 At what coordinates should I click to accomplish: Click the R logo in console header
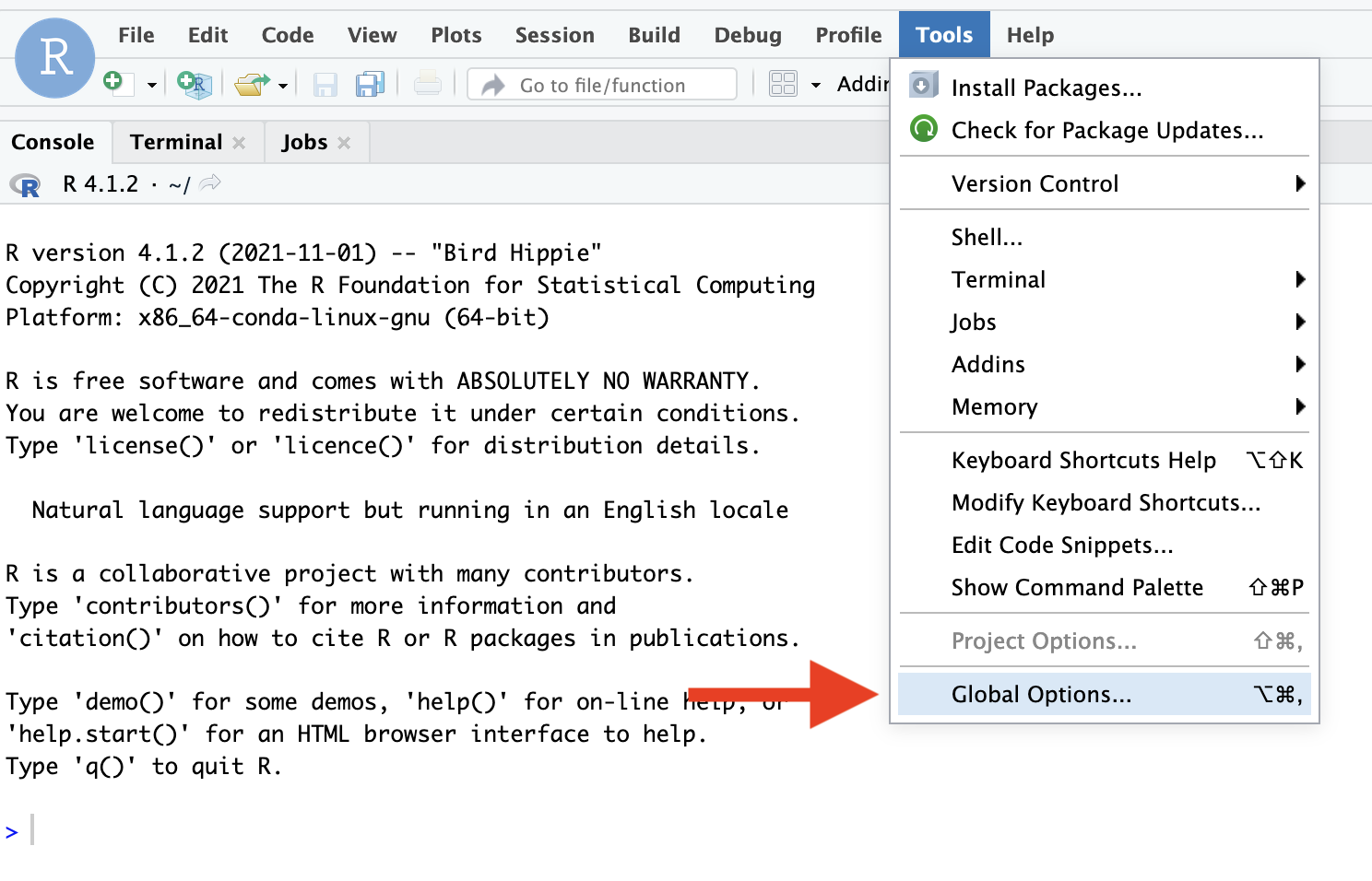click(26, 185)
